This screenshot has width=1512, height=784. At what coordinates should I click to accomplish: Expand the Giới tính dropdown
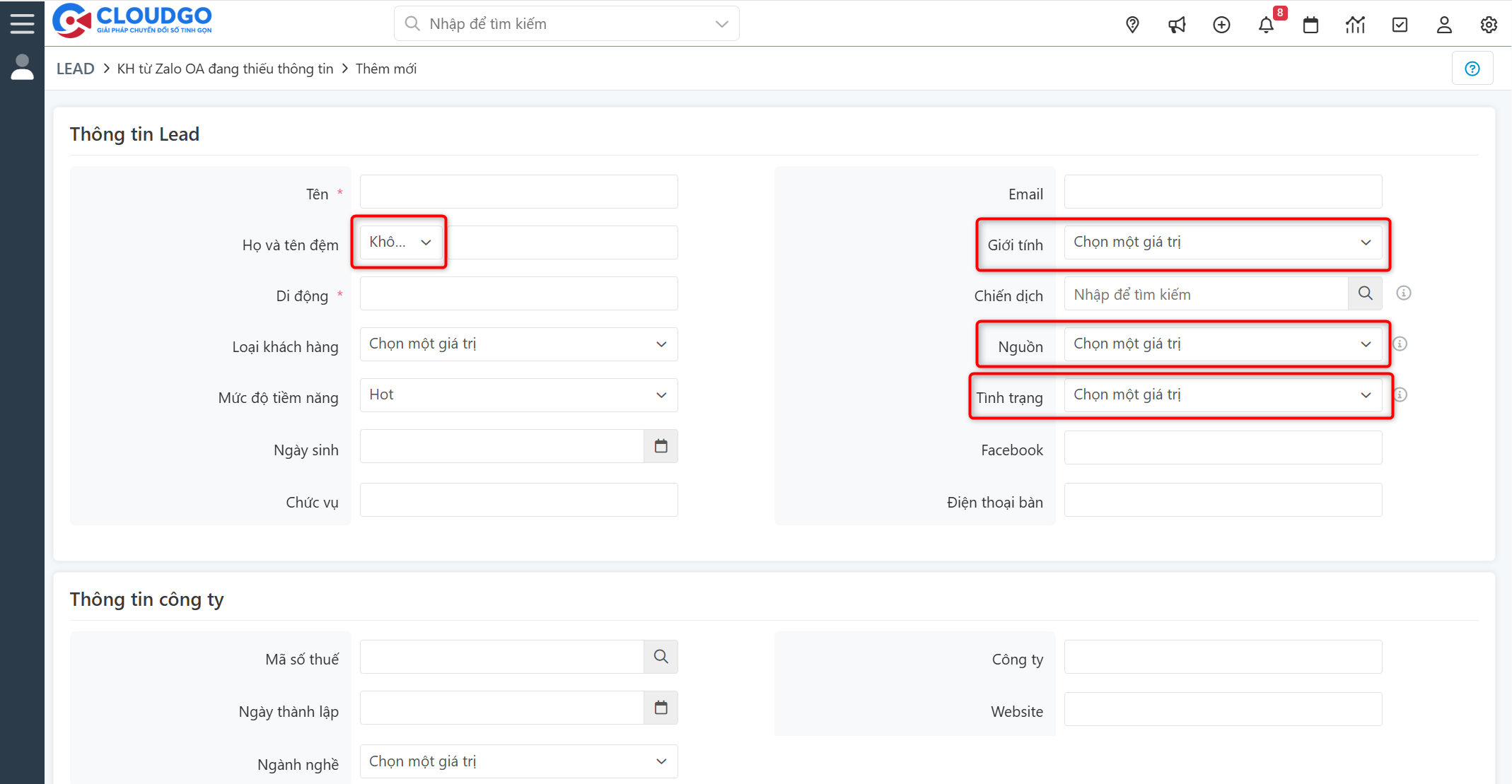pyautogui.click(x=1223, y=242)
